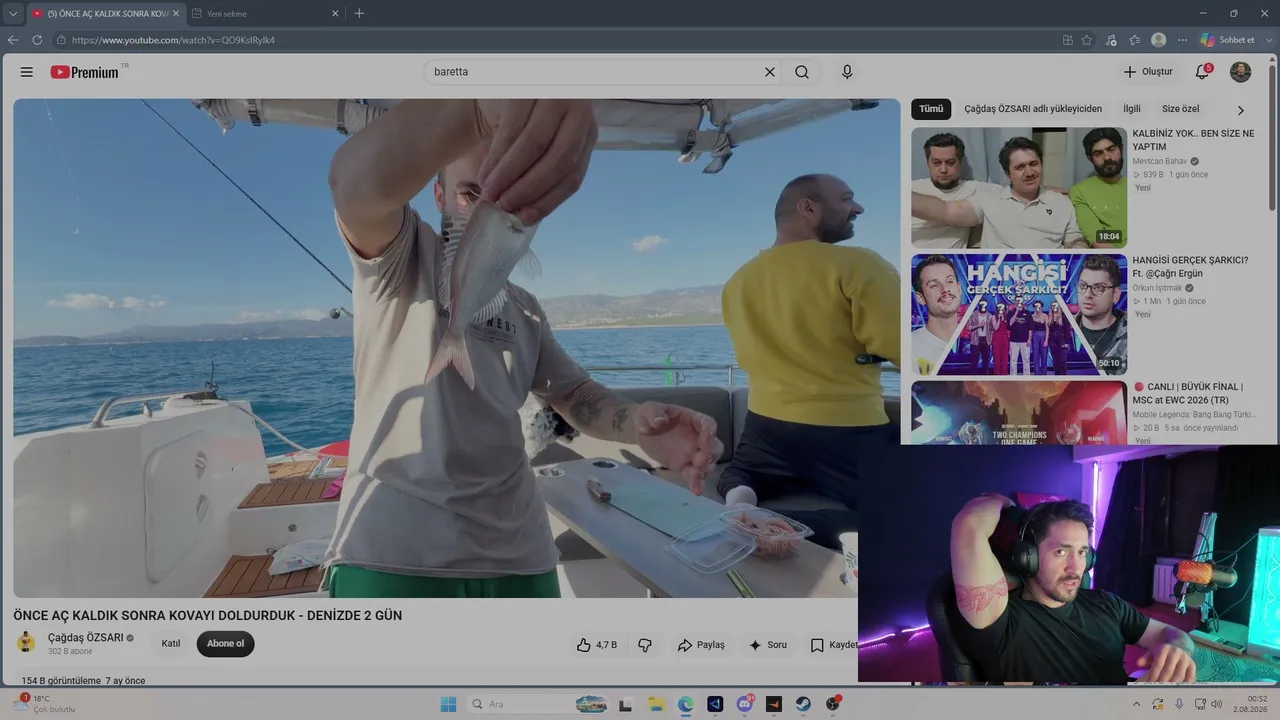This screenshot has height=720, width=1280.
Task: Open YouTube notifications bell
Action: coord(1203,72)
